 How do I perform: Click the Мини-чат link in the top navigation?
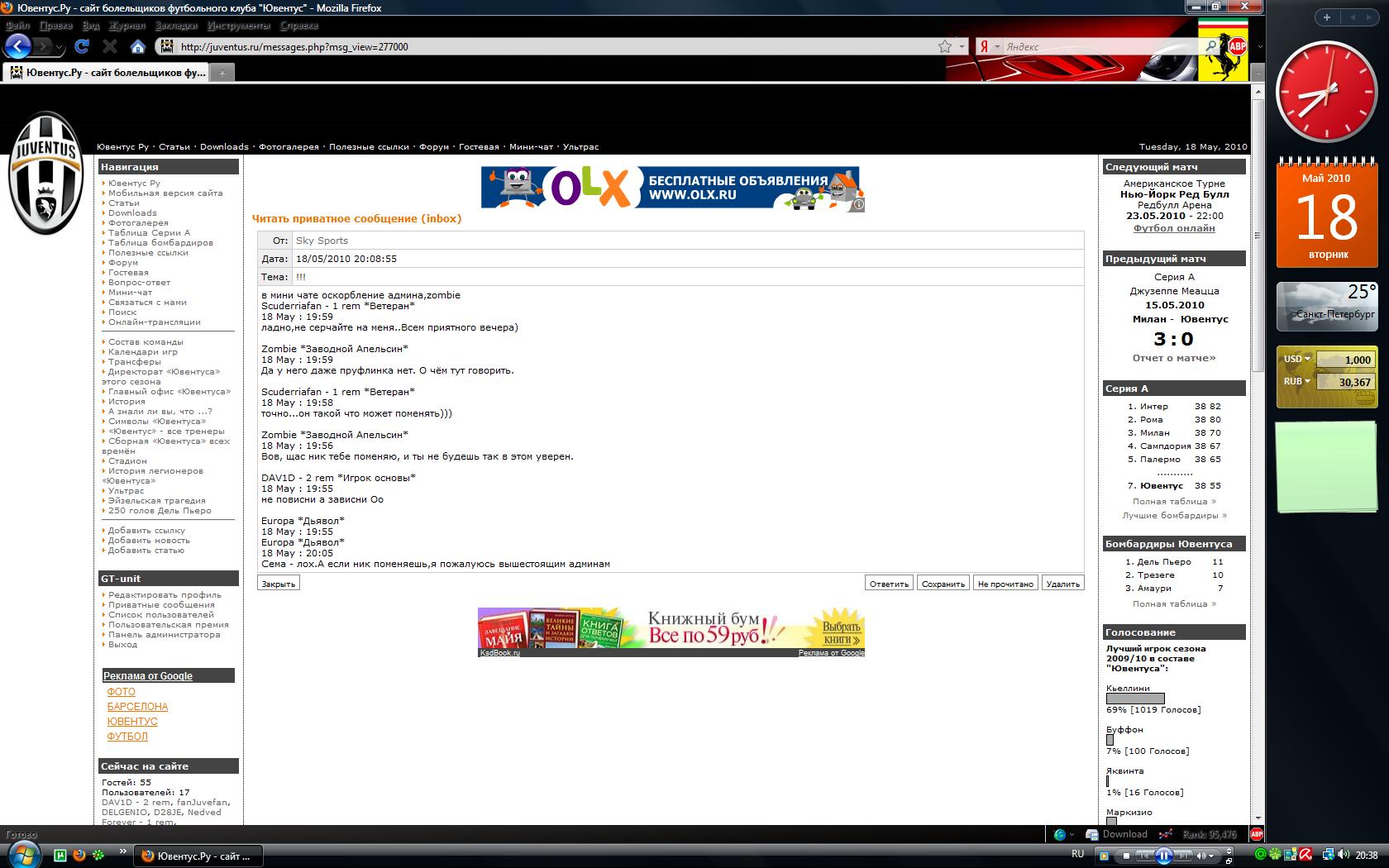click(x=531, y=147)
